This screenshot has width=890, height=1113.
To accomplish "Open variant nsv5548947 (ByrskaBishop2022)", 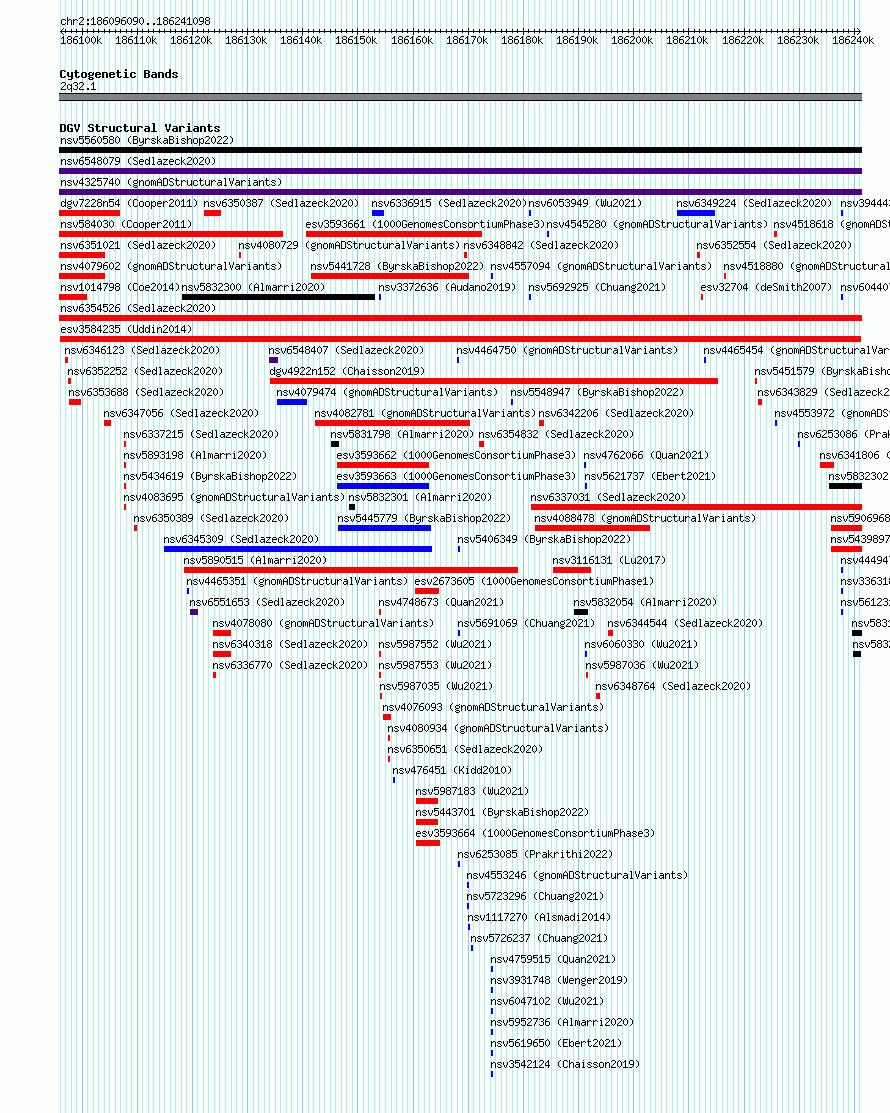I will (597, 392).
